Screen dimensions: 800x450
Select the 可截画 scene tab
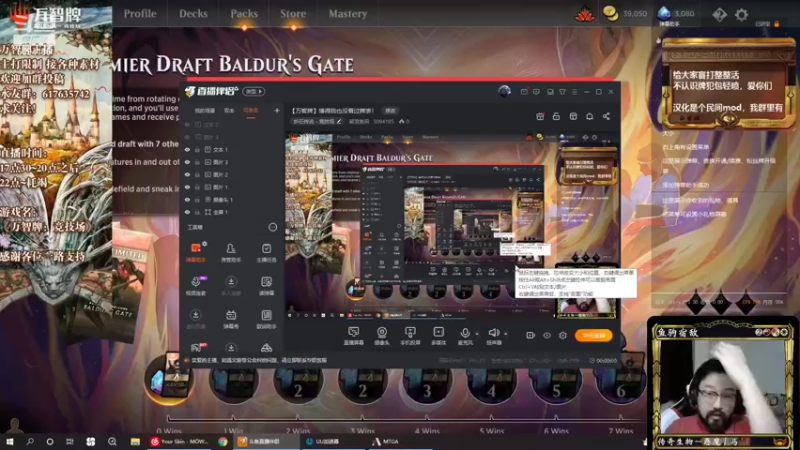[x=251, y=110]
